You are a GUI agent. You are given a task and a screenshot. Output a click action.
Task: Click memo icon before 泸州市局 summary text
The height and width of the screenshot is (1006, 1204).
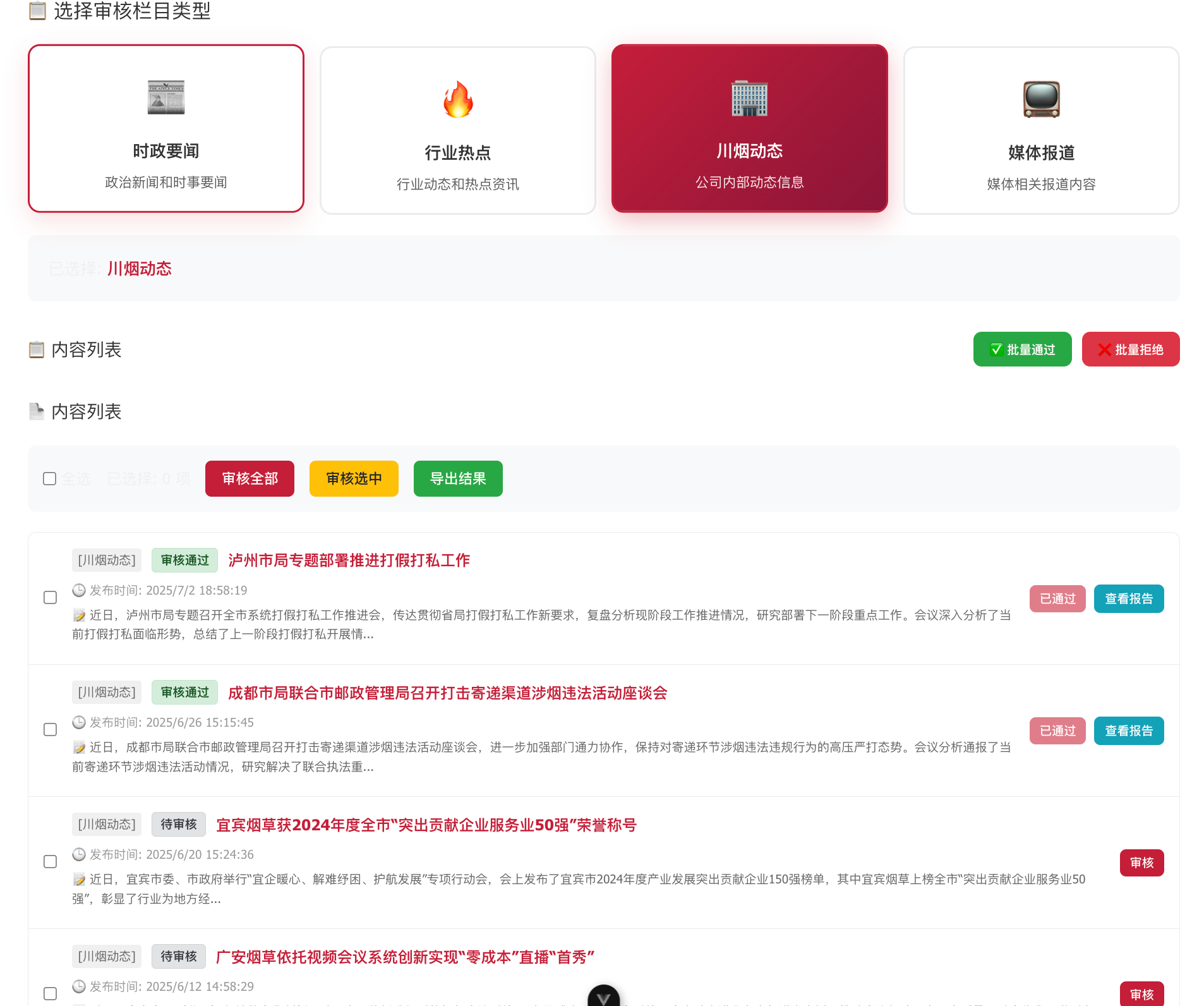[79, 615]
